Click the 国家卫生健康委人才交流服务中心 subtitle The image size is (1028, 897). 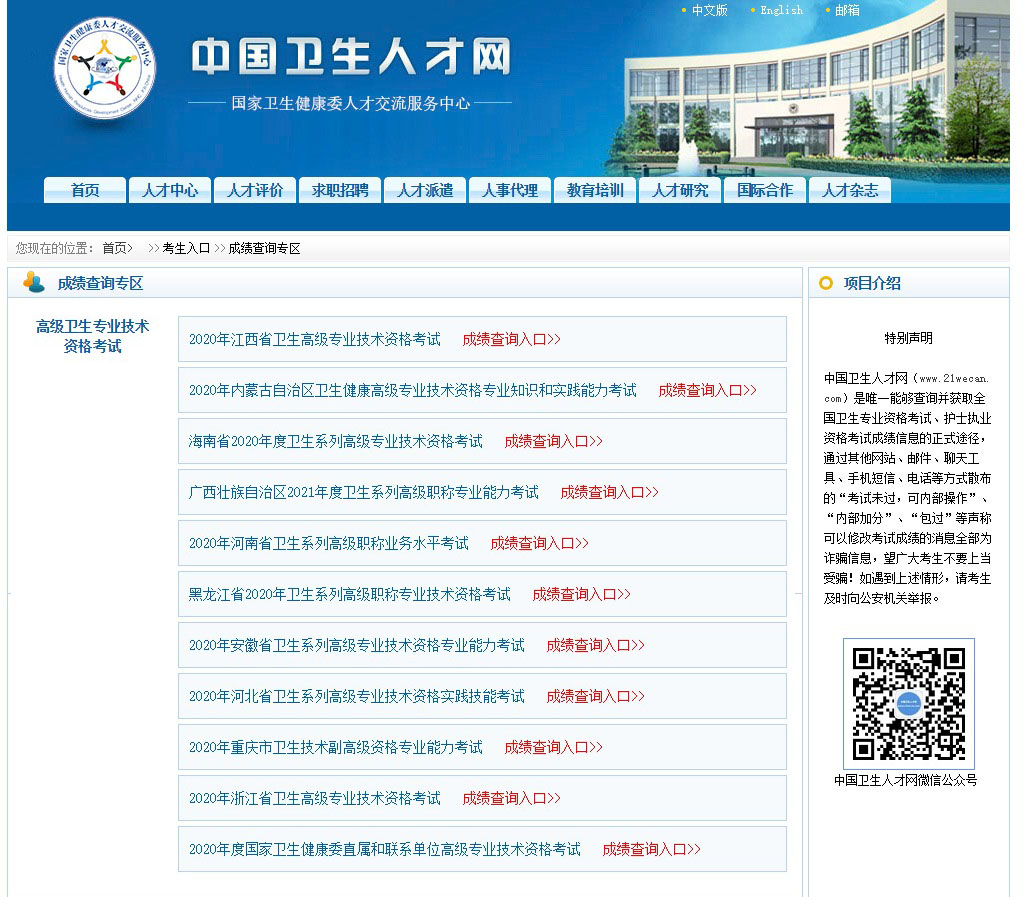(351, 103)
